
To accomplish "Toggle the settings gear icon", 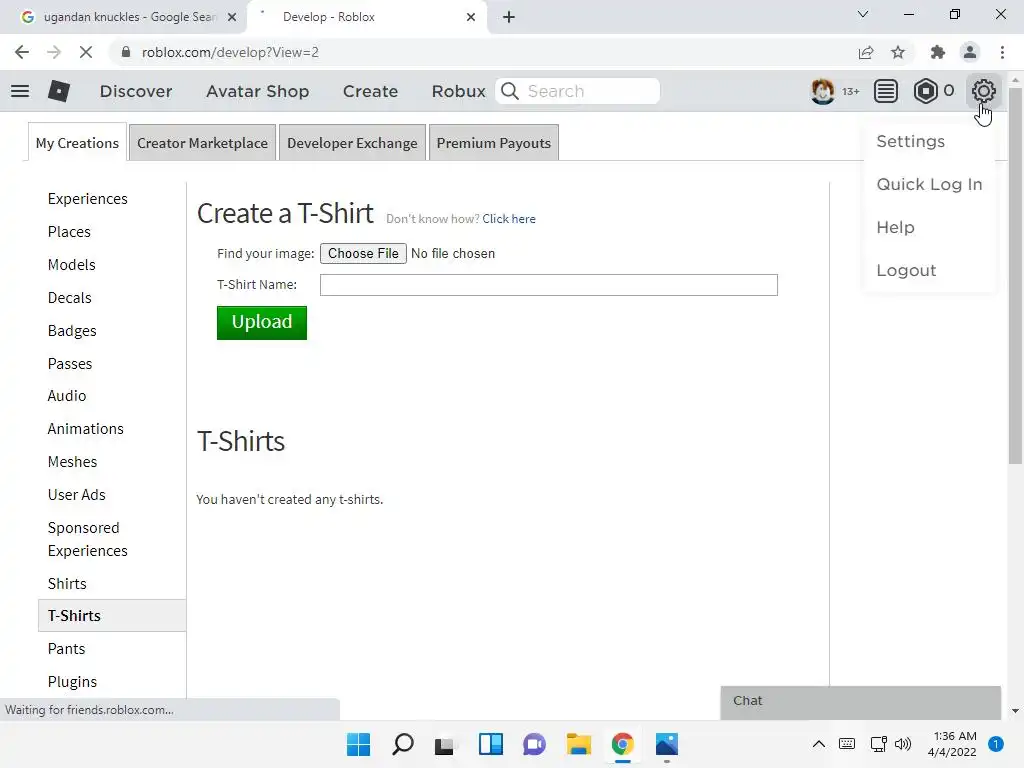I will click(x=984, y=91).
